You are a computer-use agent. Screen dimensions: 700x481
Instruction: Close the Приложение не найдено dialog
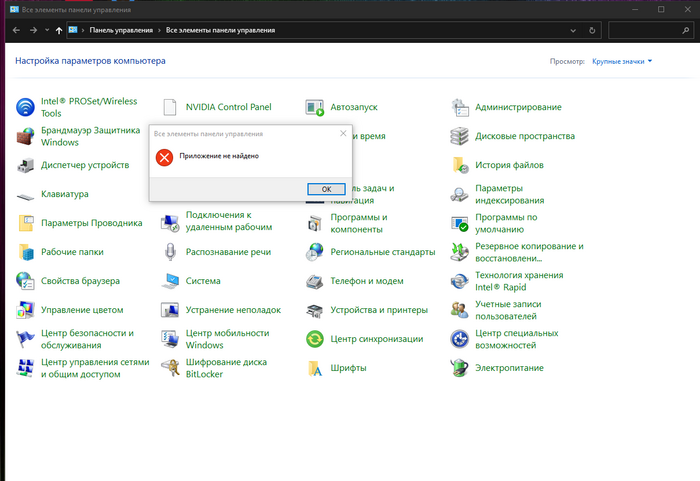point(343,133)
